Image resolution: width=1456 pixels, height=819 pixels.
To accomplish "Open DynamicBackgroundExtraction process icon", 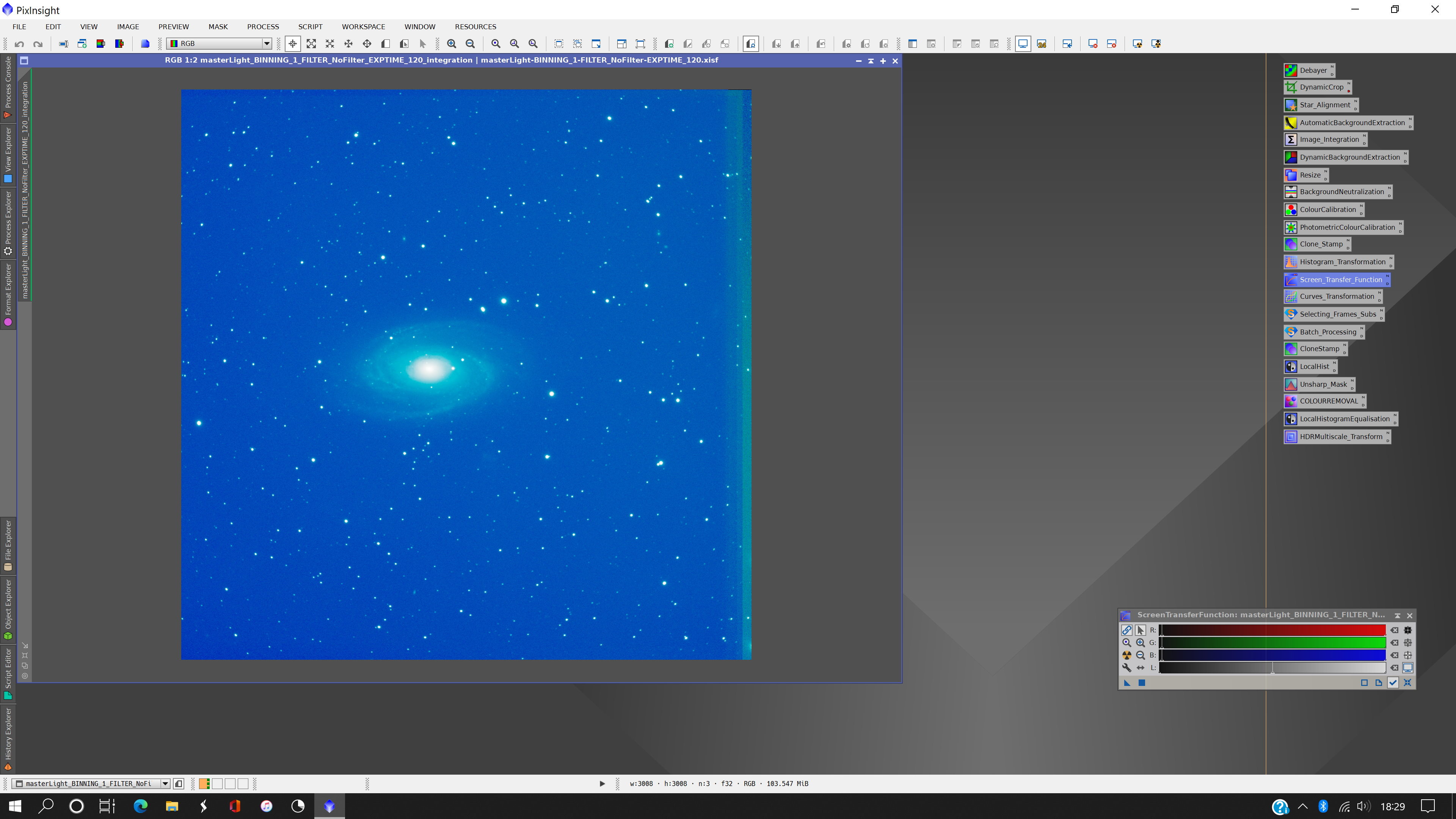I will 1346,157.
